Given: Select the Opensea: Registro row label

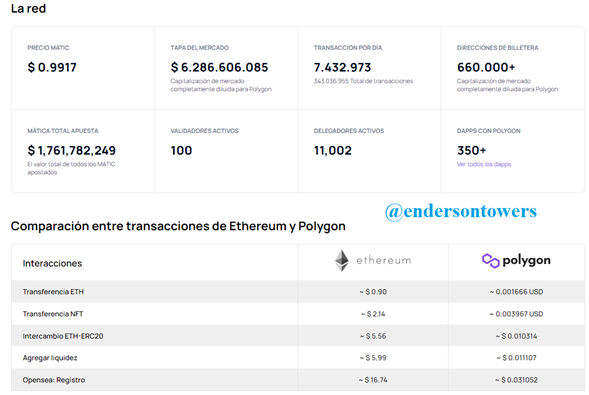Looking at the screenshot, I should 54,380.
